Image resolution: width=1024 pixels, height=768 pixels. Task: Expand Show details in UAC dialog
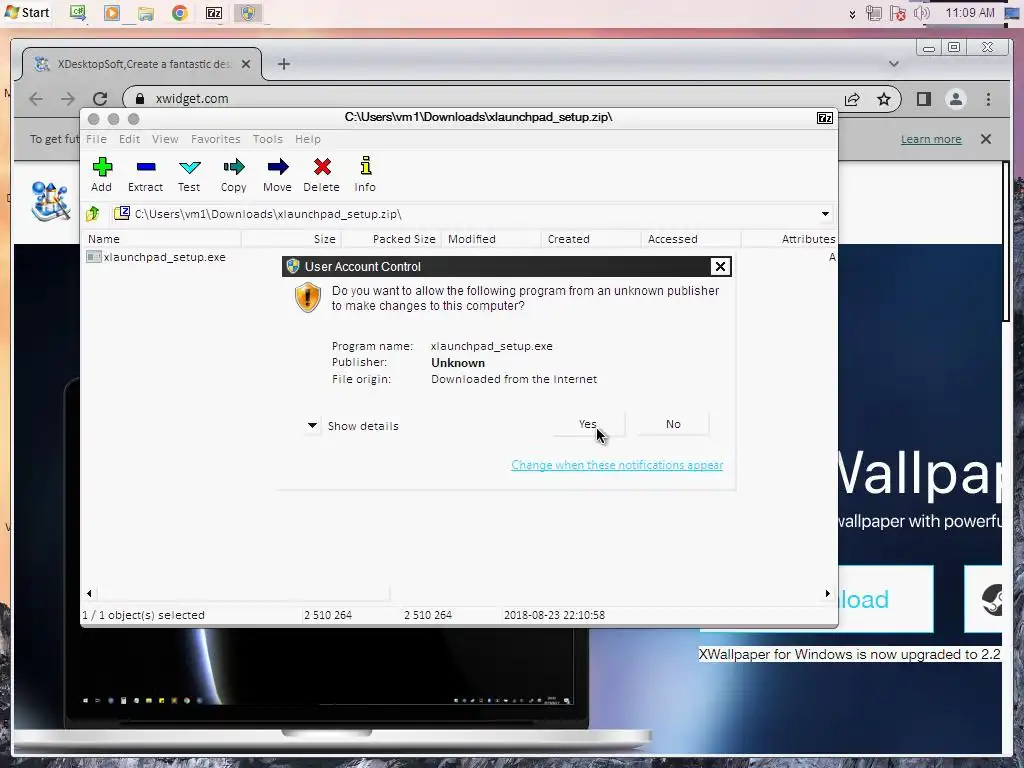click(353, 426)
